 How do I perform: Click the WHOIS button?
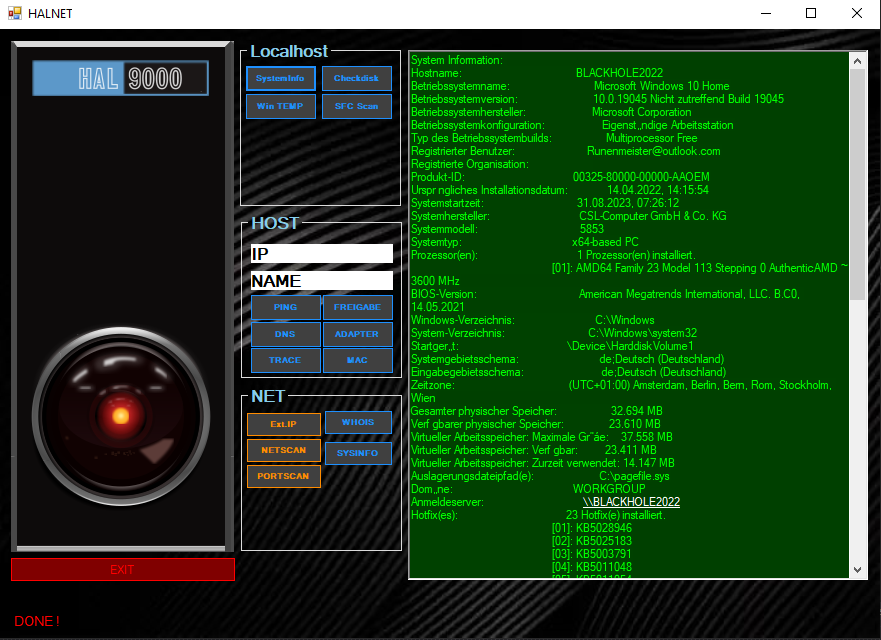(358, 422)
